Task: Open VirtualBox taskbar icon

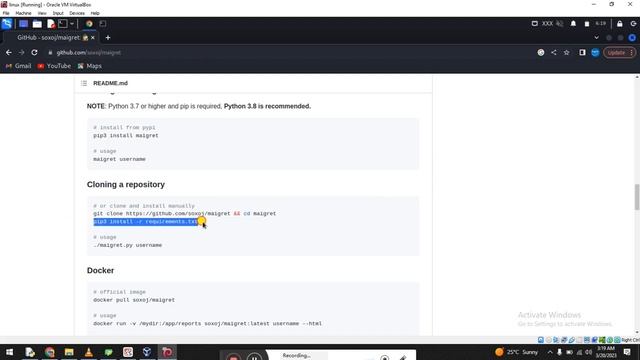Action: pyautogui.click(x=147, y=352)
